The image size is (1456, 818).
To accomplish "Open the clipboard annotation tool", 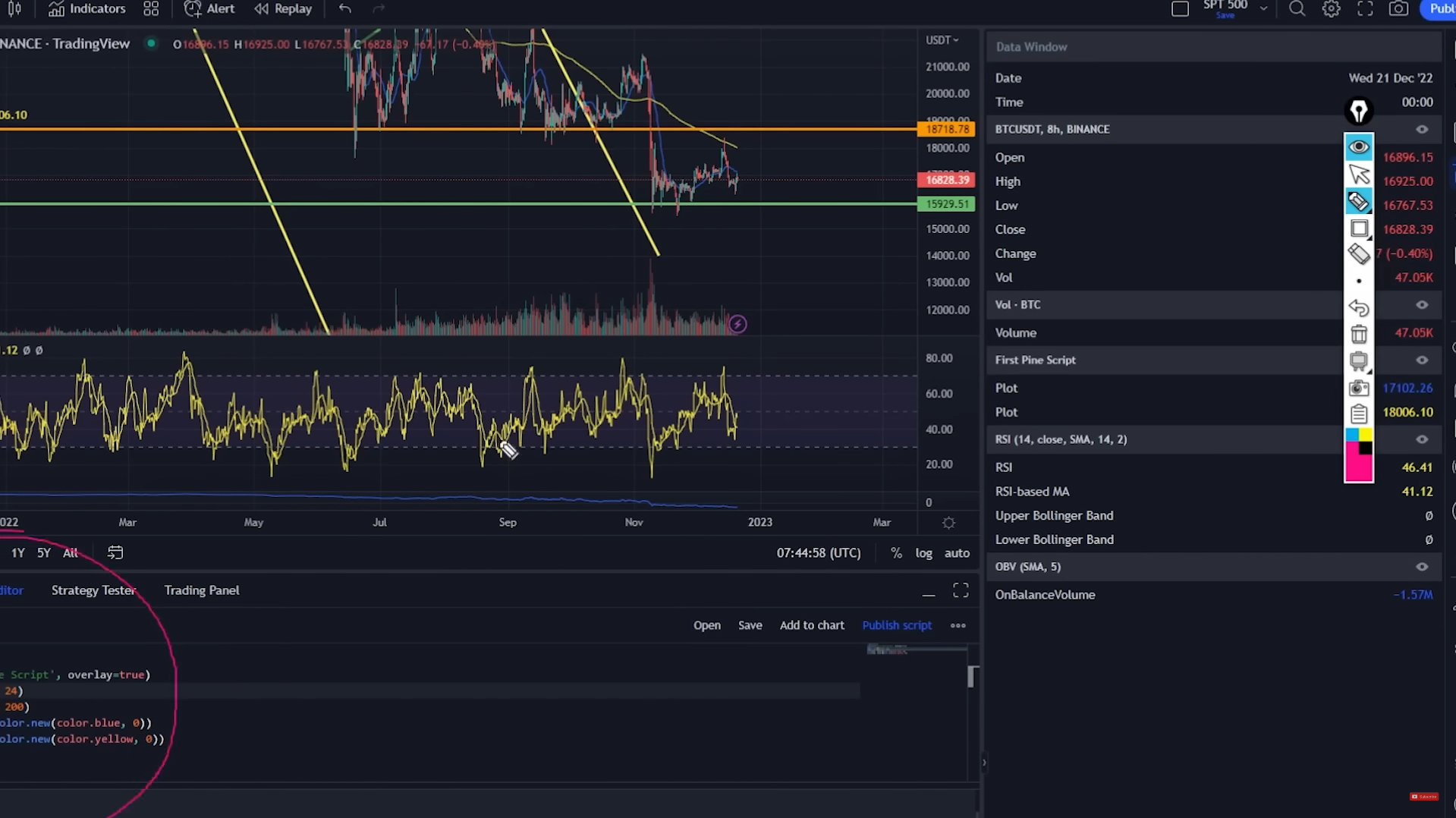I will pyautogui.click(x=1359, y=414).
